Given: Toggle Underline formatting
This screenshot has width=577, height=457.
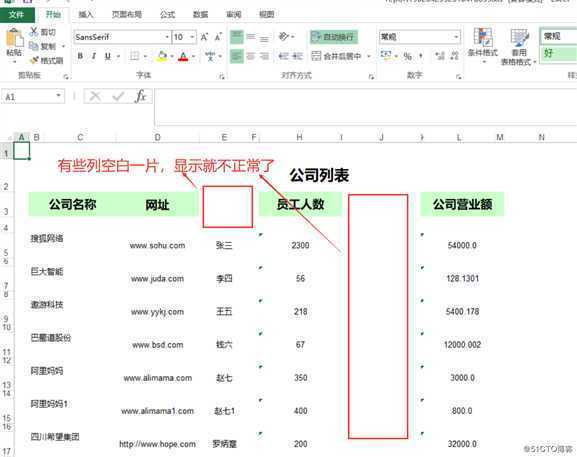Looking at the screenshot, I should 107,56.
